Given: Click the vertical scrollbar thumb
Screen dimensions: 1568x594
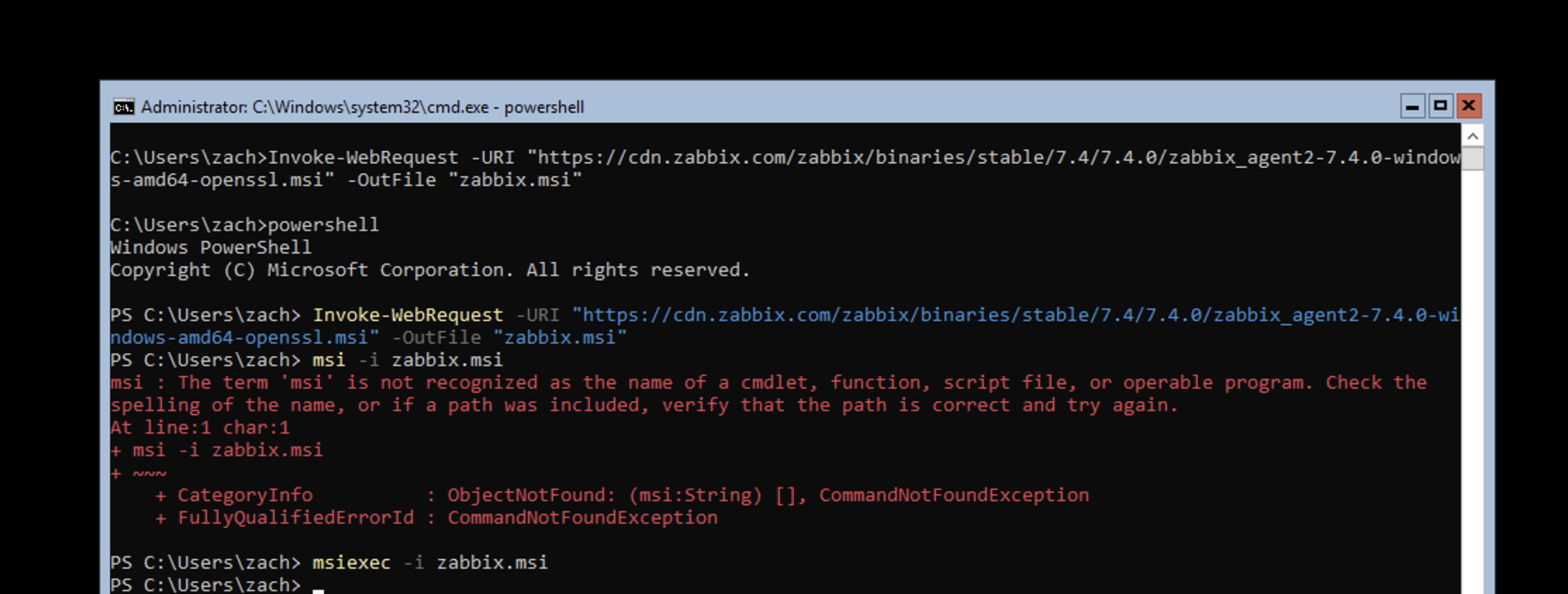Looking at the screenshot, I should tap(1472, 158).
